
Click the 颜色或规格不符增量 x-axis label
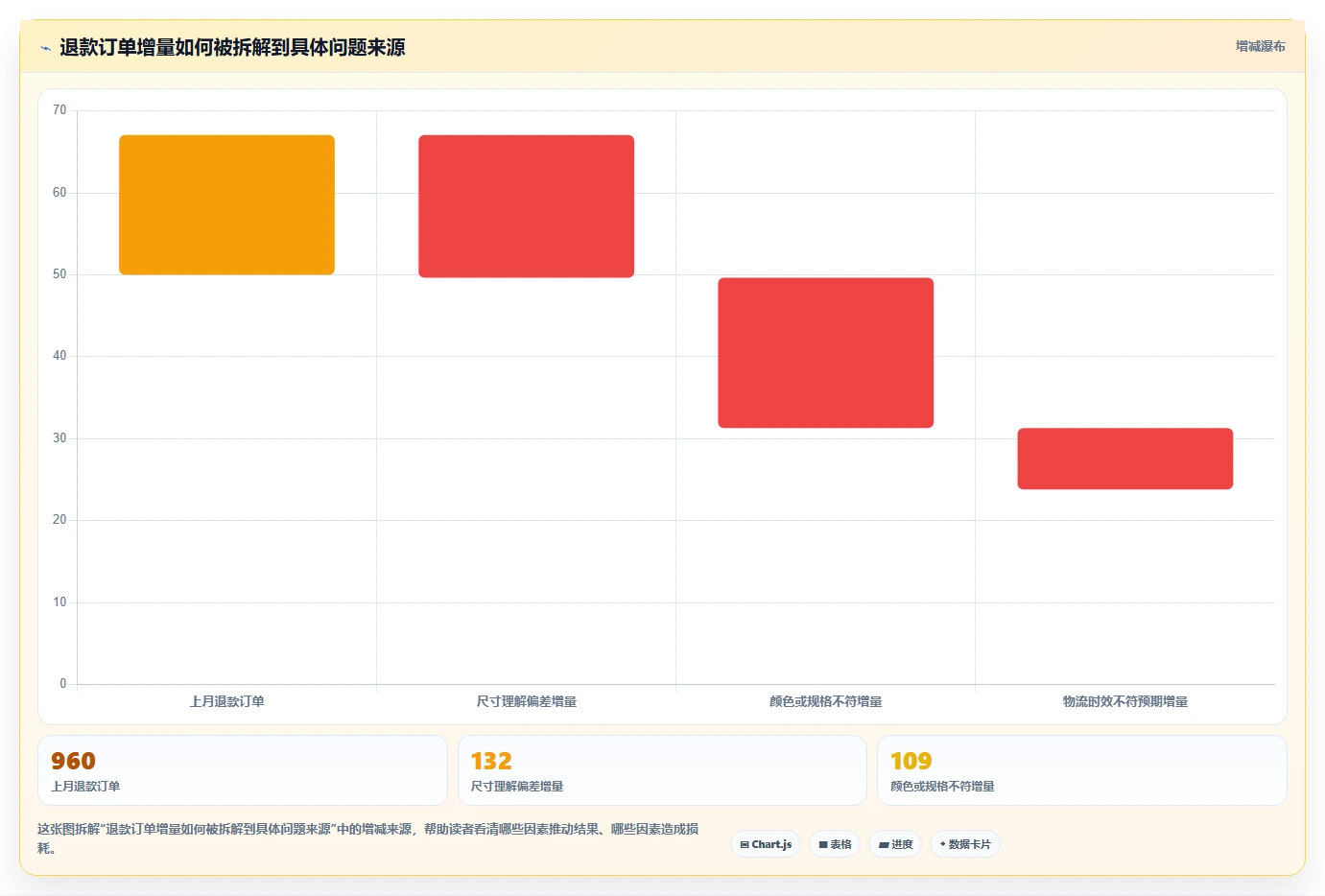pos(825,701)
